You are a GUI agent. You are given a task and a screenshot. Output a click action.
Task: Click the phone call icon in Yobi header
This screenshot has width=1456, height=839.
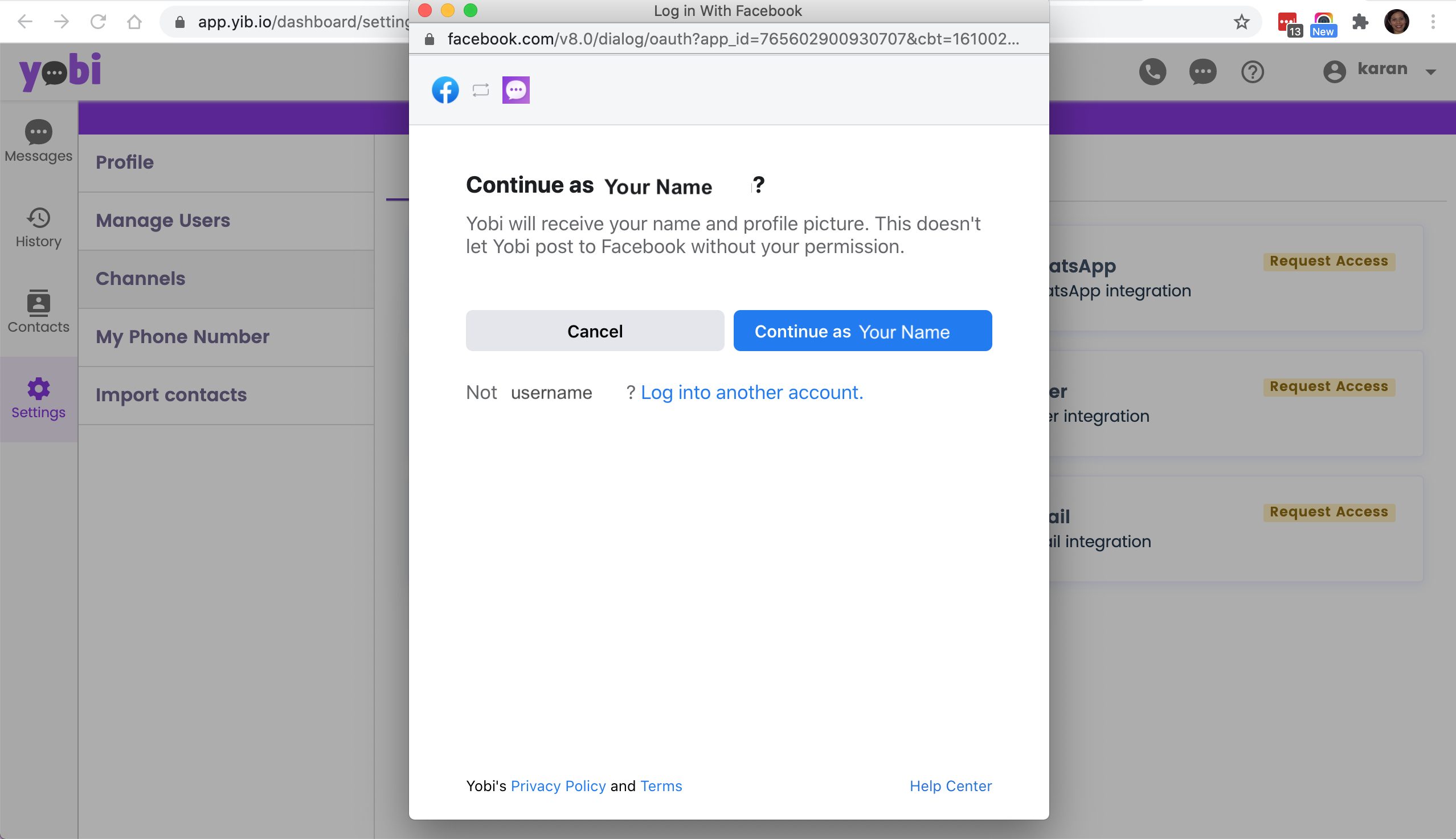[1152, 72]
